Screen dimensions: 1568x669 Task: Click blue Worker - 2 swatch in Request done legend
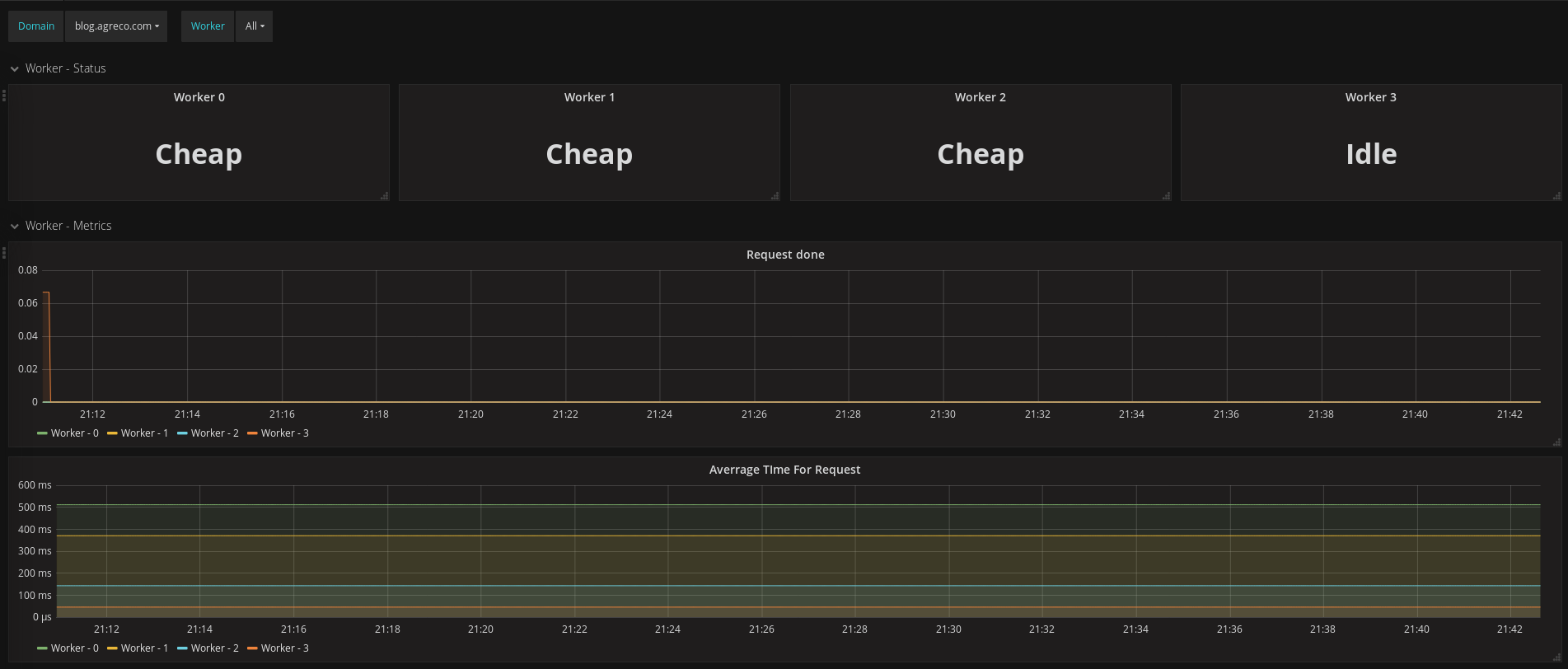point(182,433)
